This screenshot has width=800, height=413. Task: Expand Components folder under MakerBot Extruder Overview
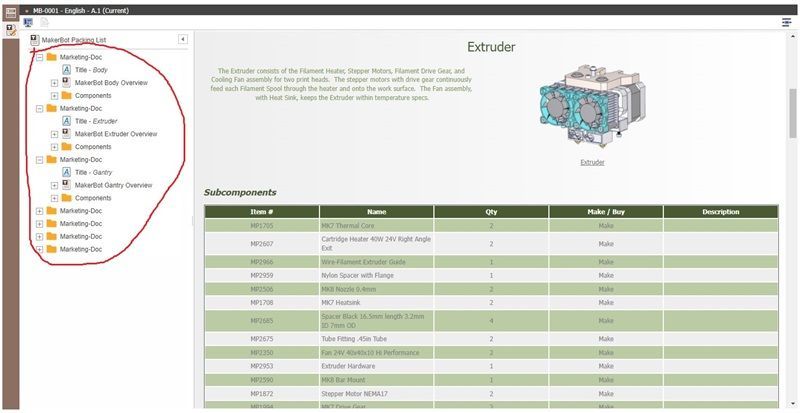point(54,147)
